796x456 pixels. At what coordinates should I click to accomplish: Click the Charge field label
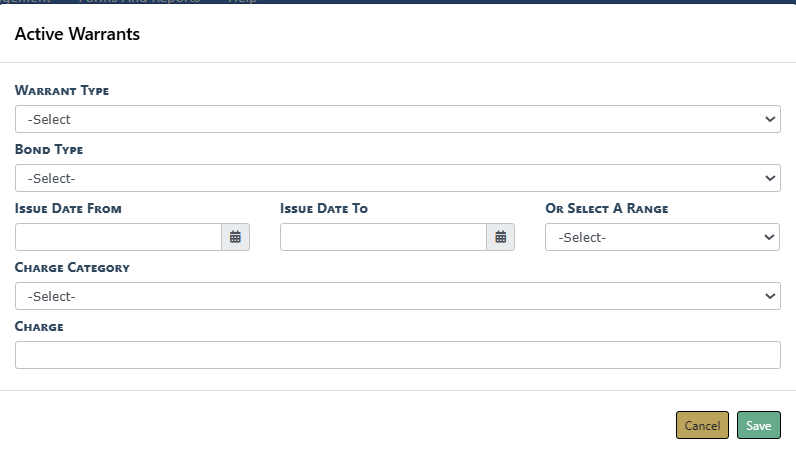[39, 327]
